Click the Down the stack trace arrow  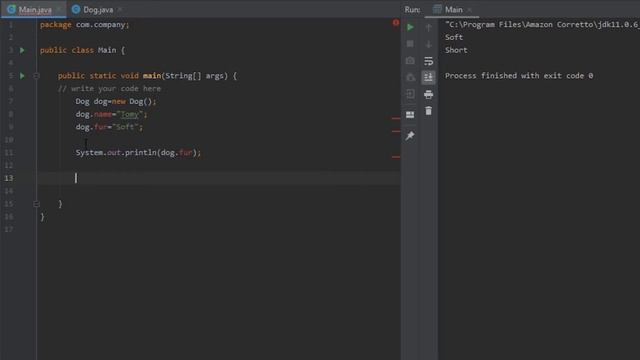point(429,44)
